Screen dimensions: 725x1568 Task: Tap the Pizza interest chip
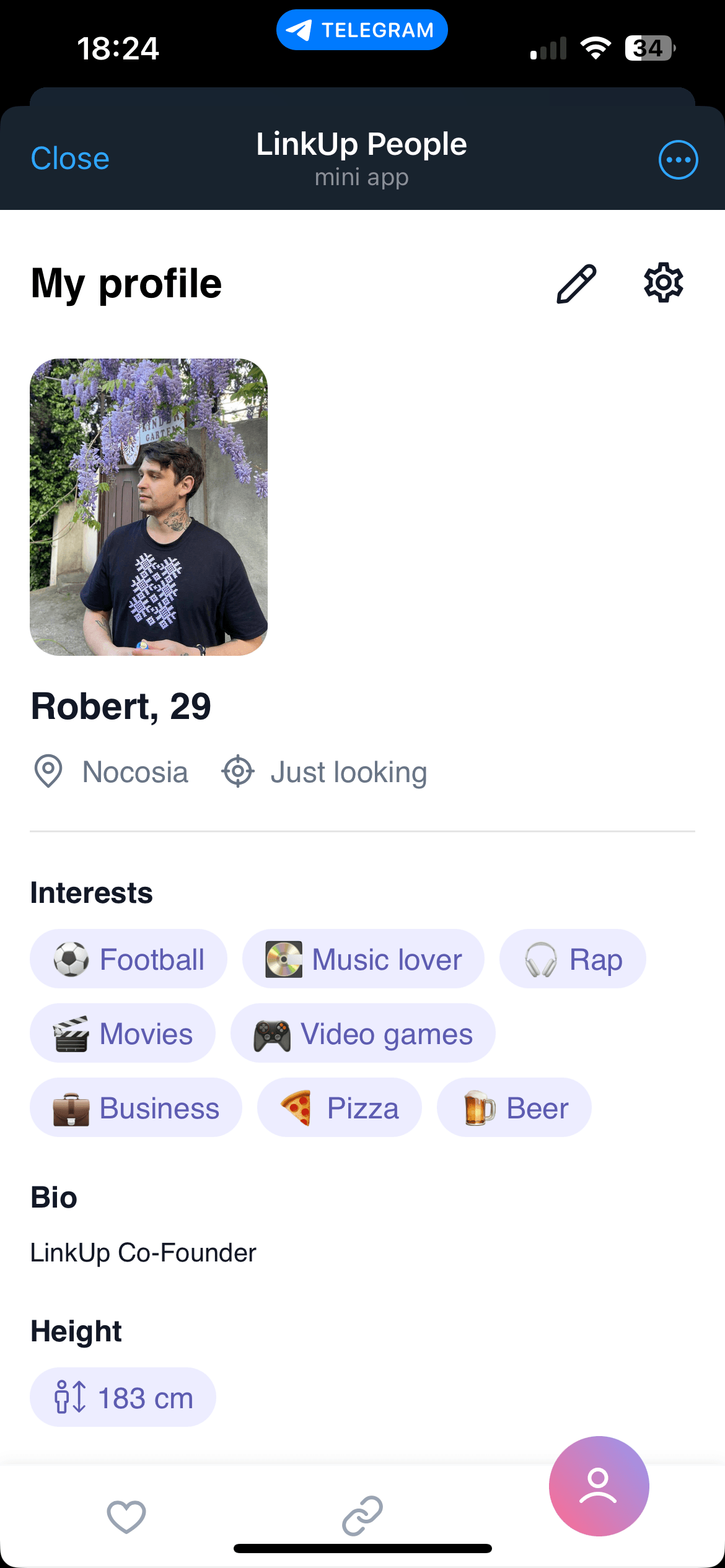tap(340, 1108)
